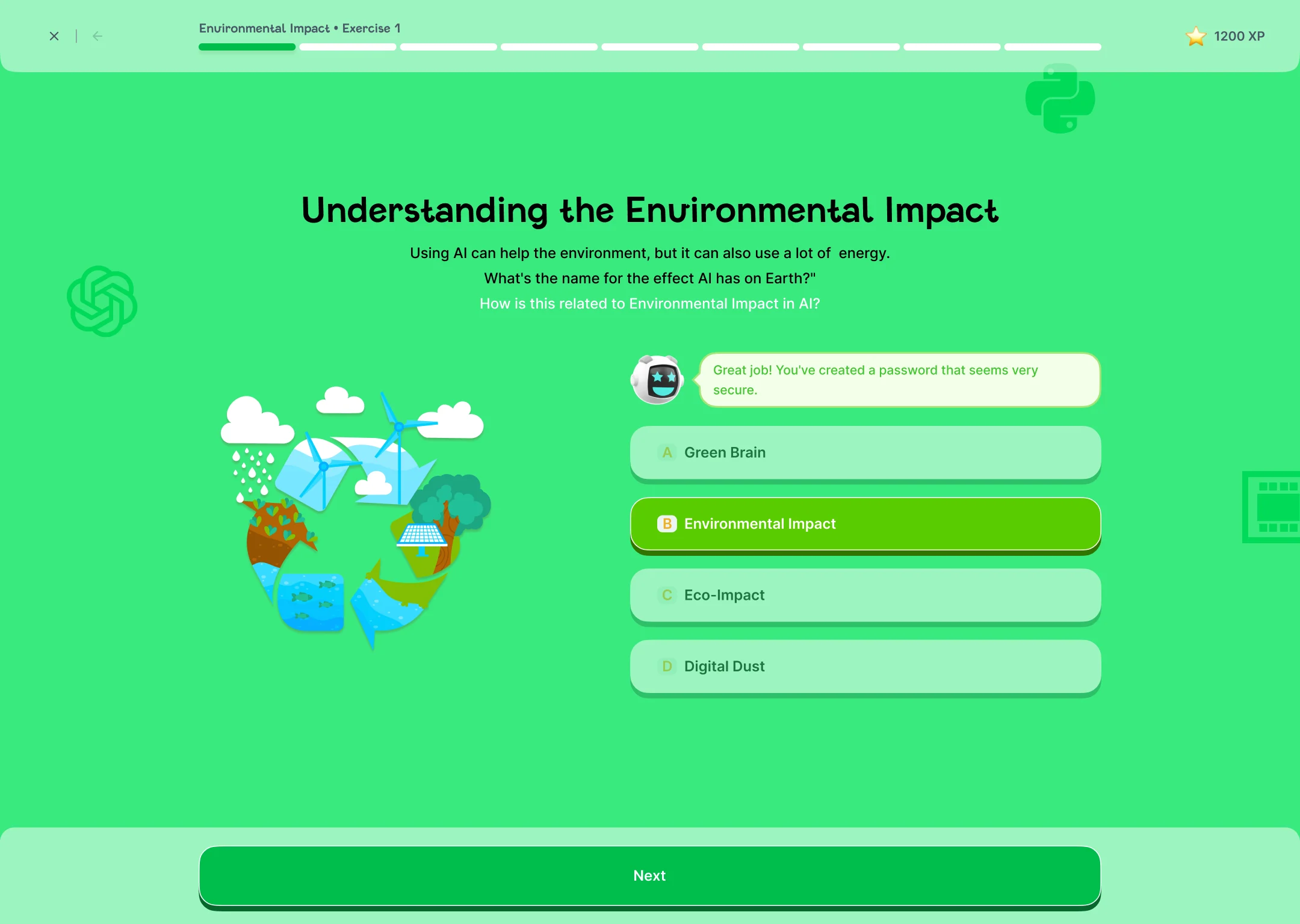Click the last progress bar segment
1300x924 pixels.
1053,47
